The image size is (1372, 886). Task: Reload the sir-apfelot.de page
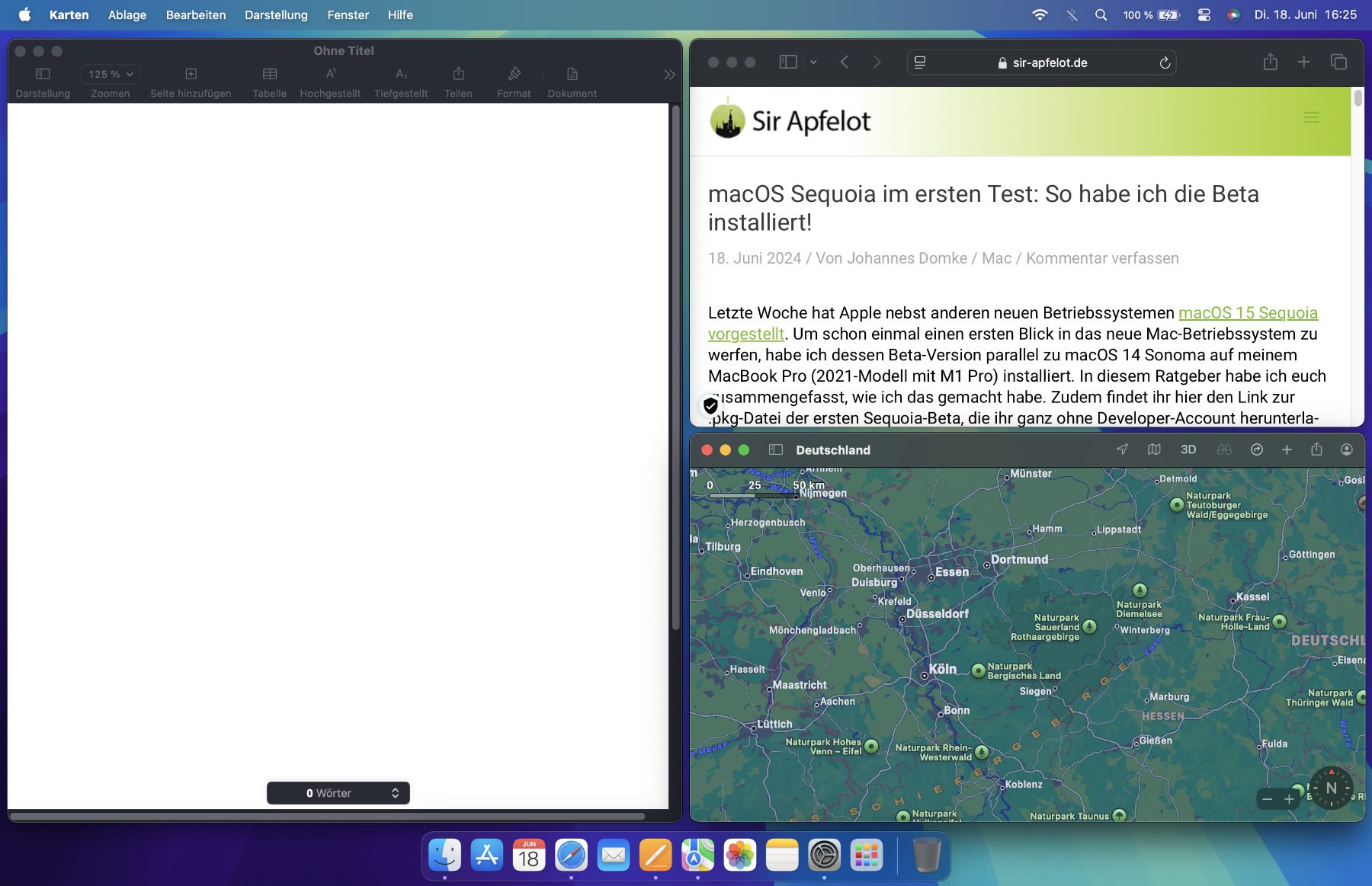1165,63
